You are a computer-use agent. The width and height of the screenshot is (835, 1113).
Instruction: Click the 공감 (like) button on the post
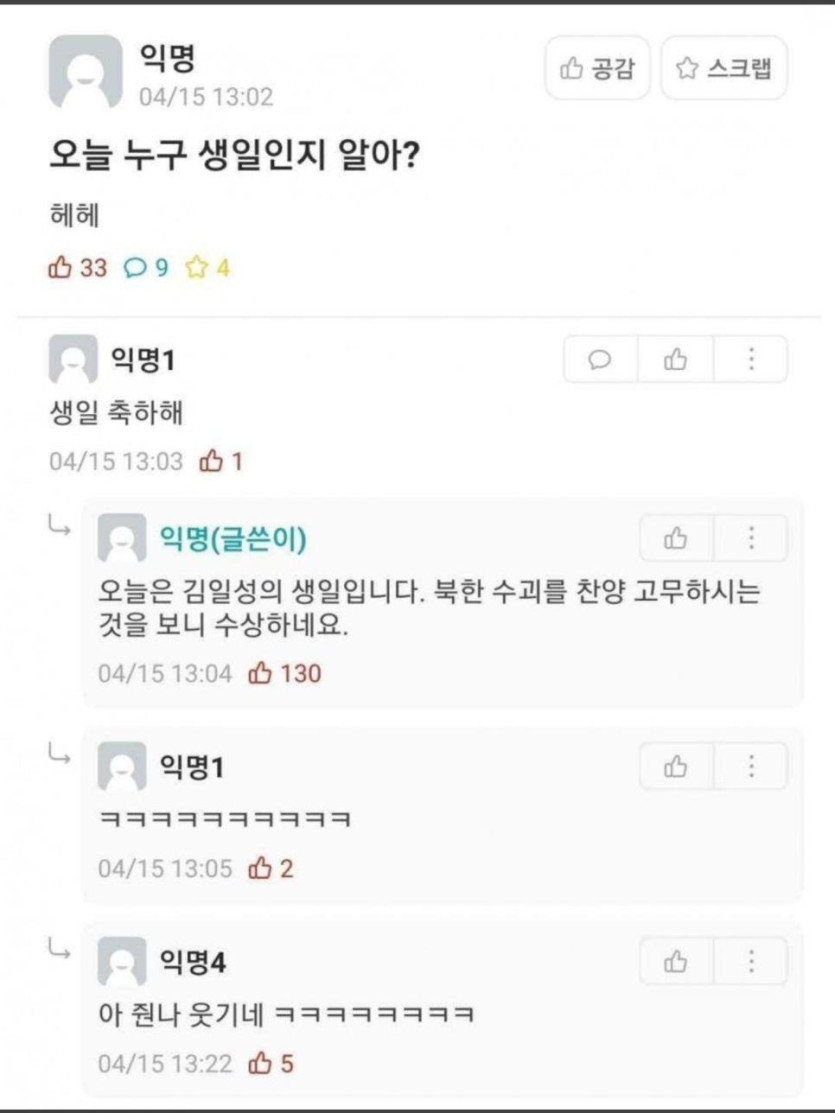click(x=597, y=68)
